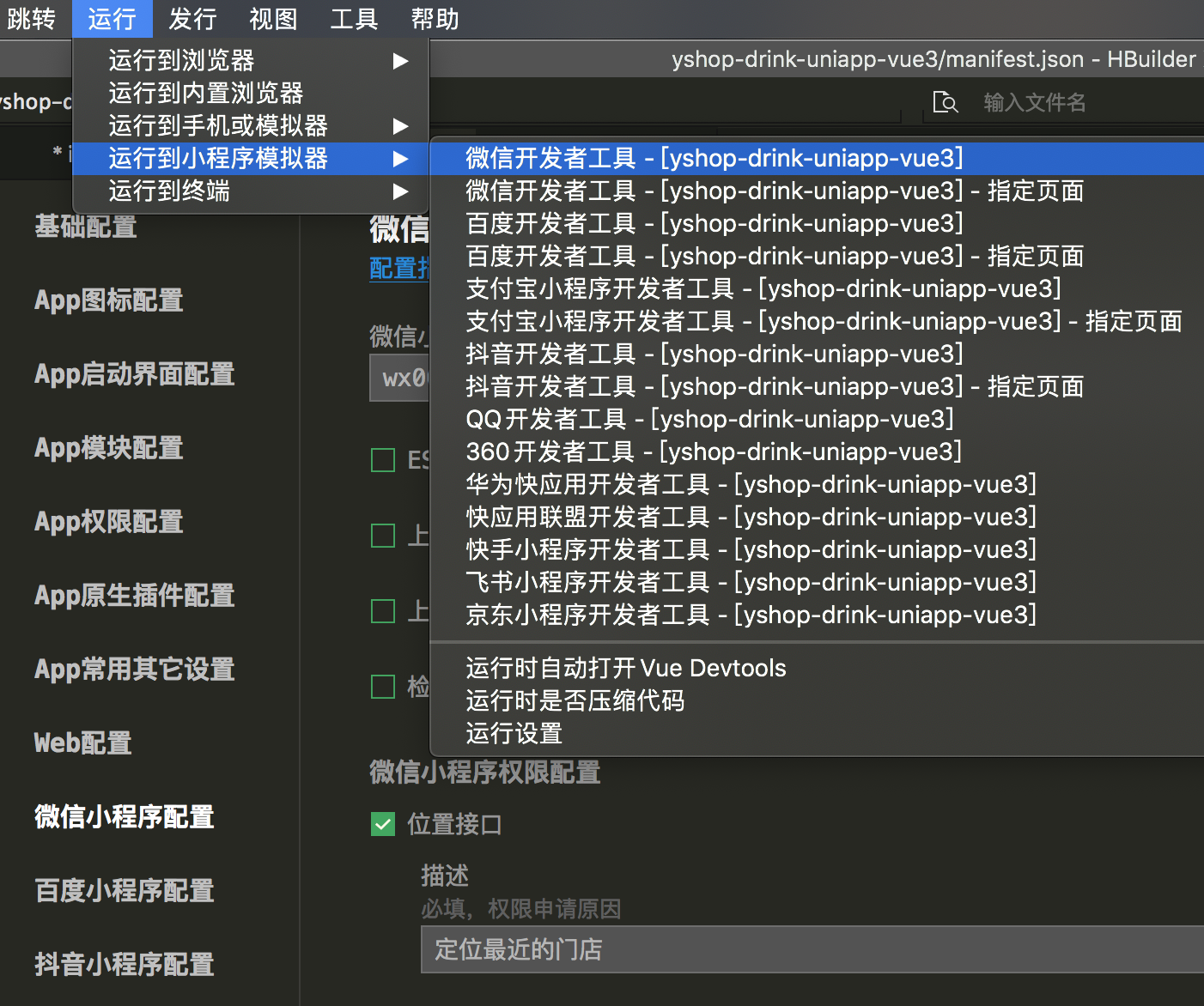Switch to App权限配置 section
The image size is (1204, 1006).
click(109, 522)
